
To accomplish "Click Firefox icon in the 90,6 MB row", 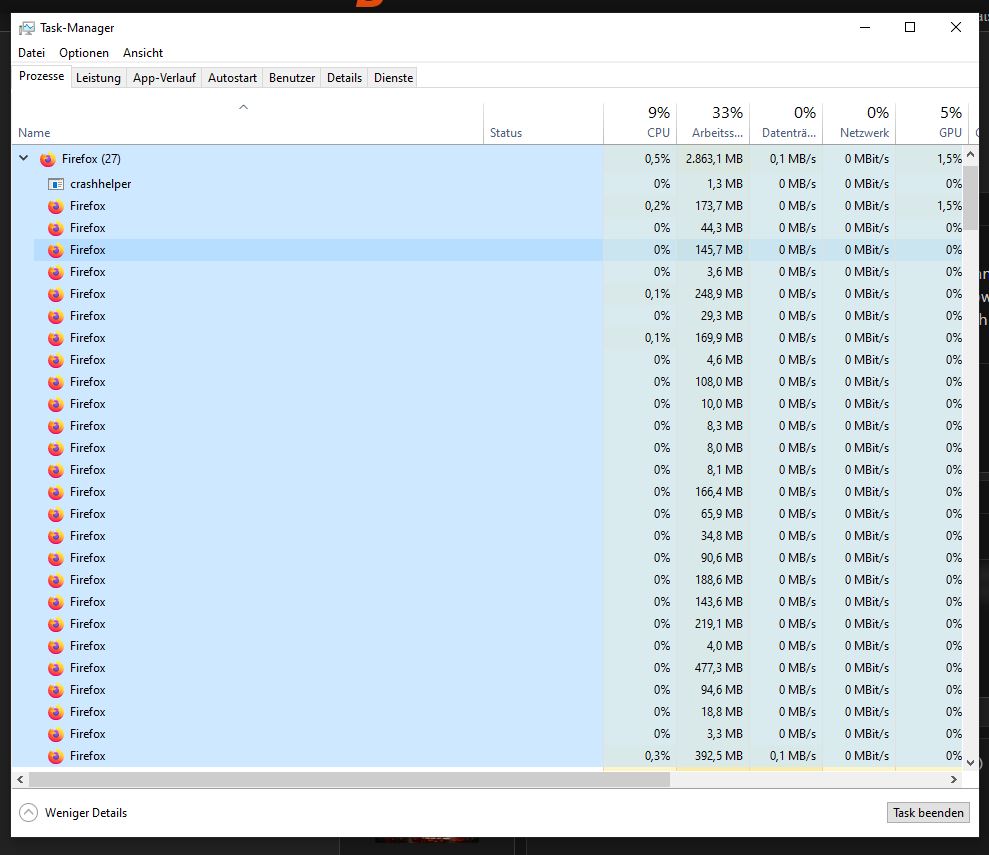I will [56, 558].
